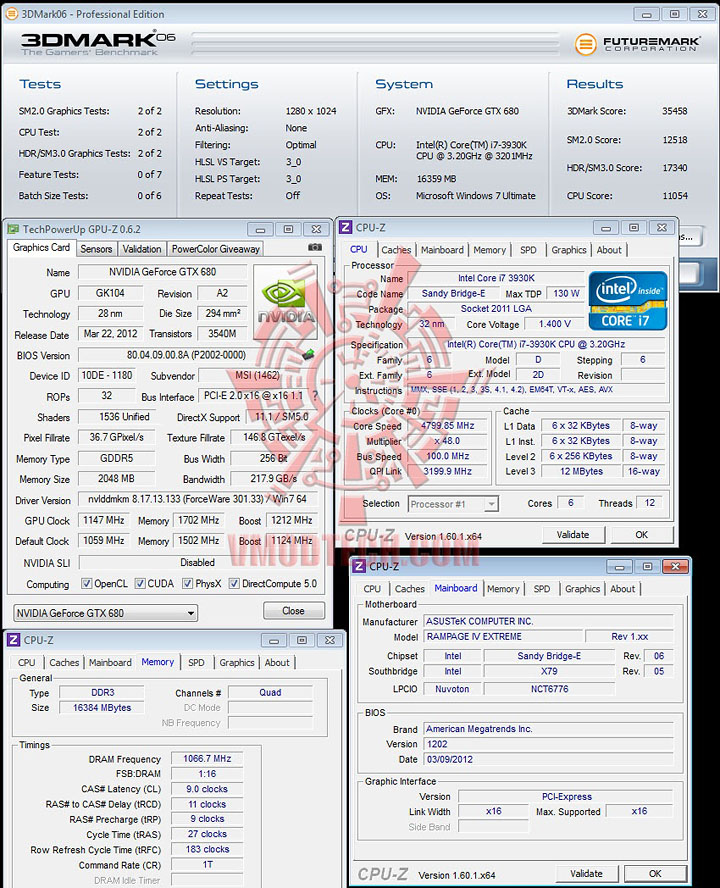Click the 3DMark06 logo
The image size is (720, 888).
coord(98,43)
